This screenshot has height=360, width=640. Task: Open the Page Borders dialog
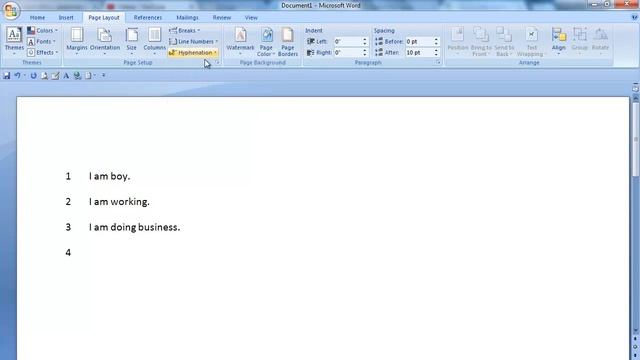pyautogui.click(x=288, y=41)
